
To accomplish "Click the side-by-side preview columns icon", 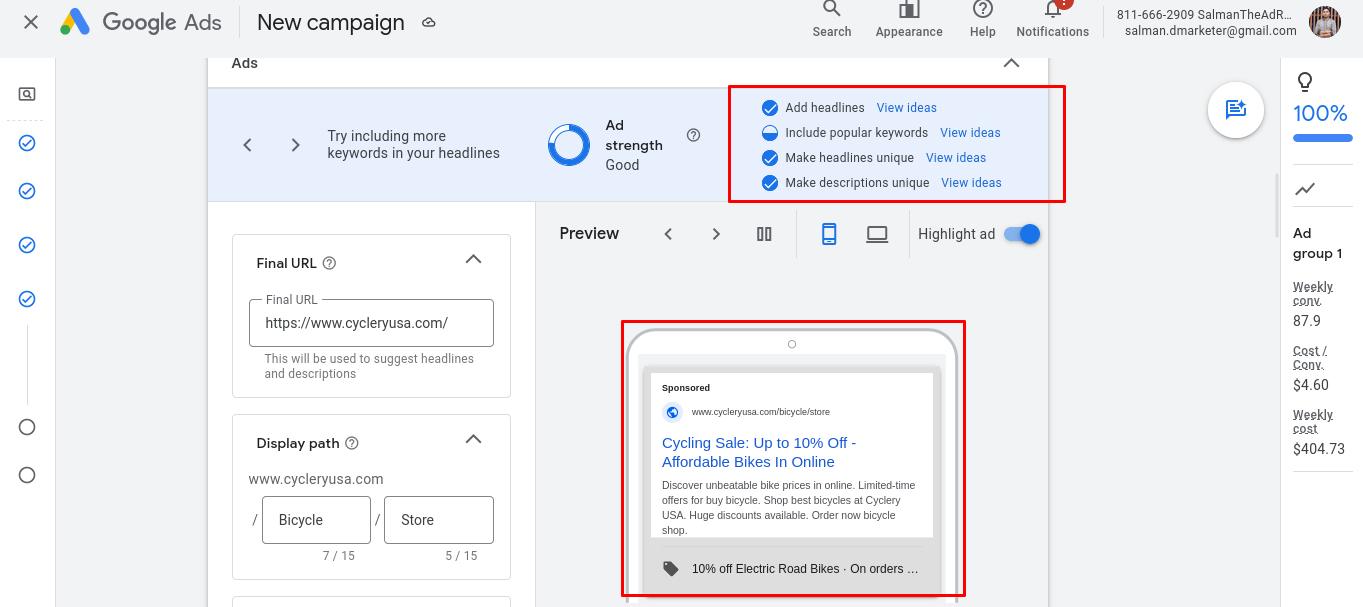I will [764, 234].
